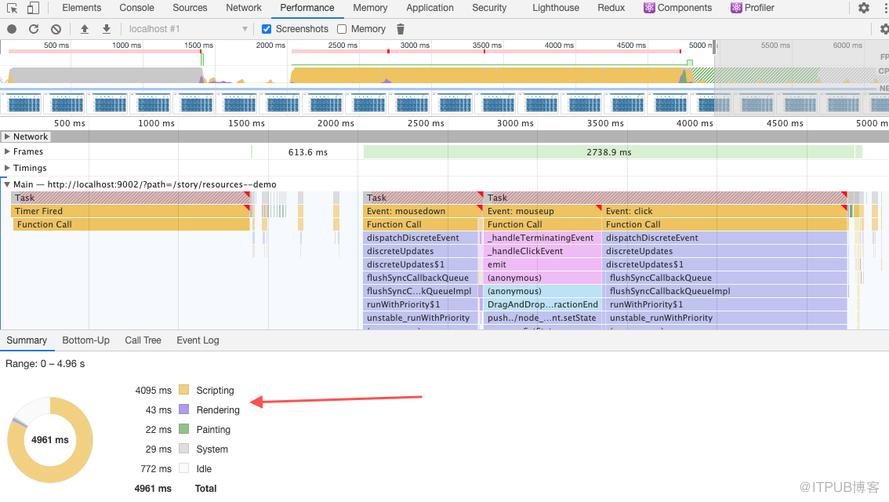Select the Event: click bar
This screenshot has width=889, height=502.
click(725, 211)
